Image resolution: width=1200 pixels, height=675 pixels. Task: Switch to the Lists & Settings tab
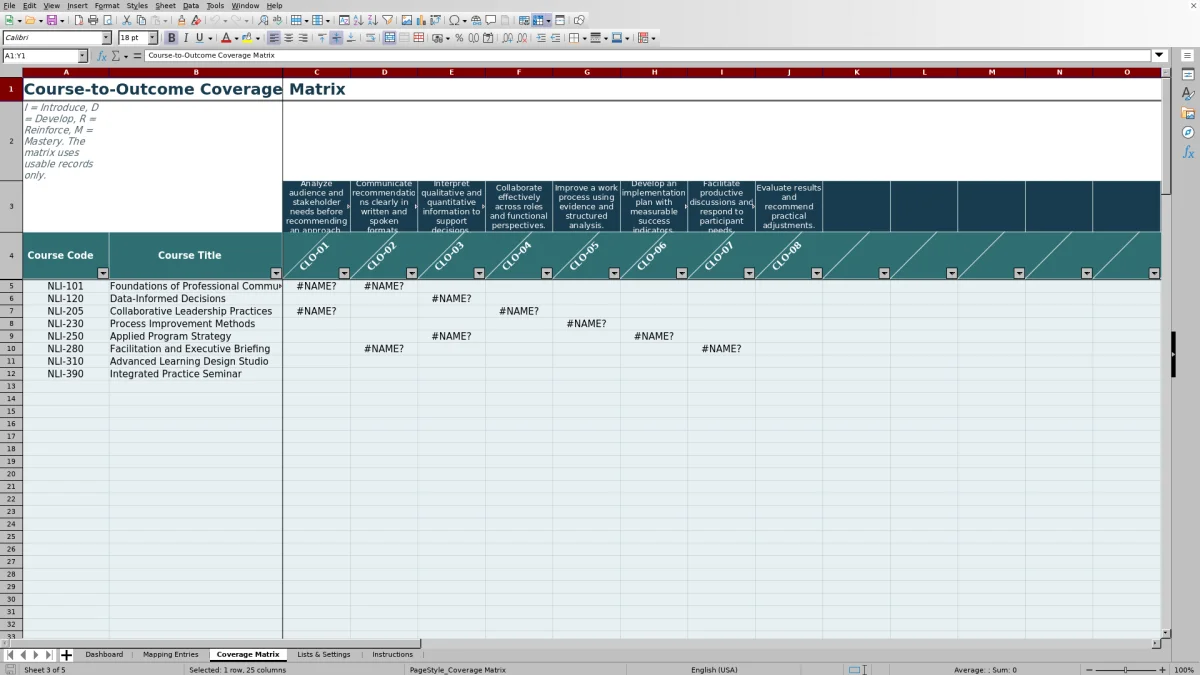pyautogui.click(x=324, y=655)
